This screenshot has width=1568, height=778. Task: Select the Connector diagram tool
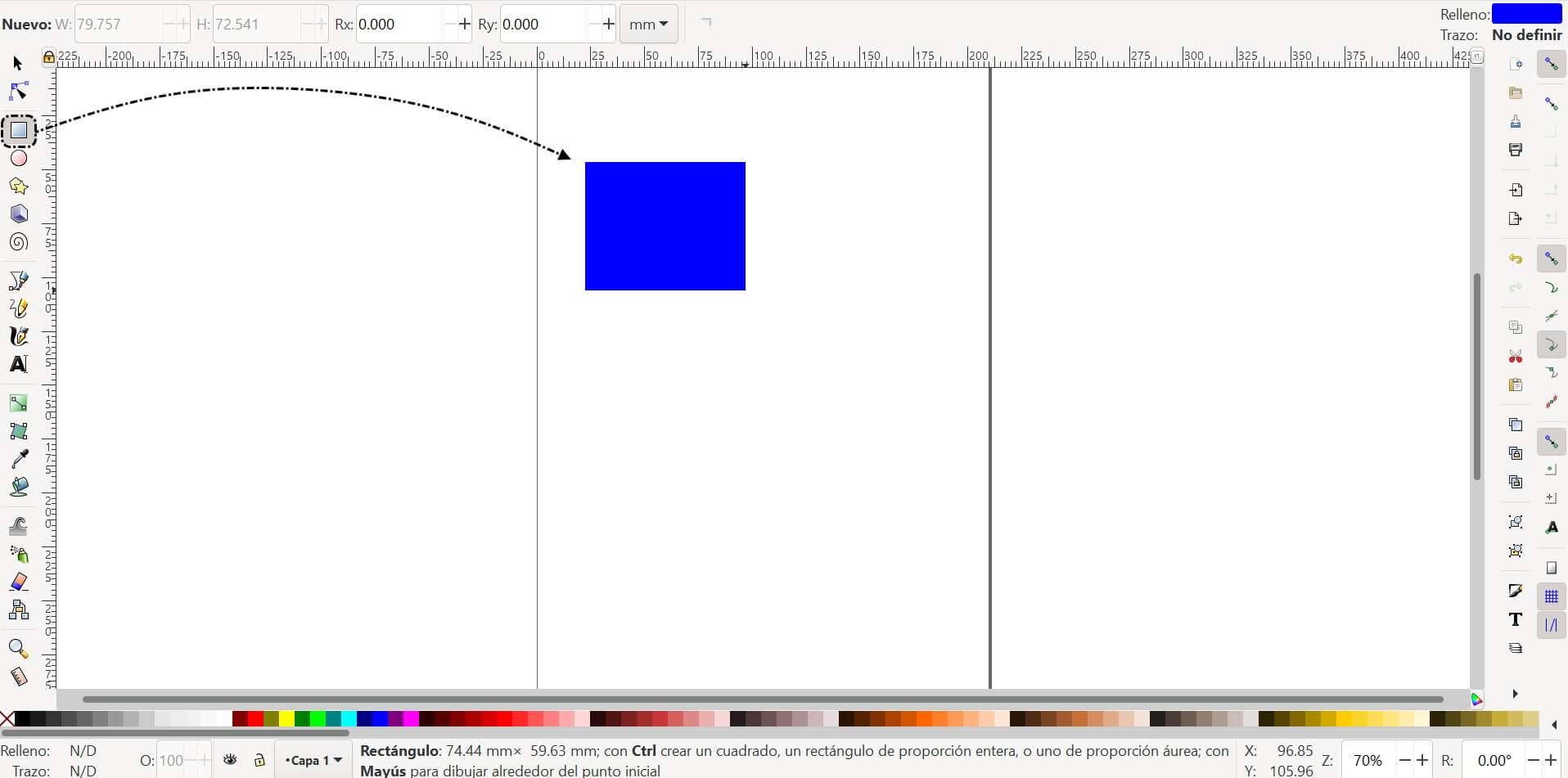(18, 609)
